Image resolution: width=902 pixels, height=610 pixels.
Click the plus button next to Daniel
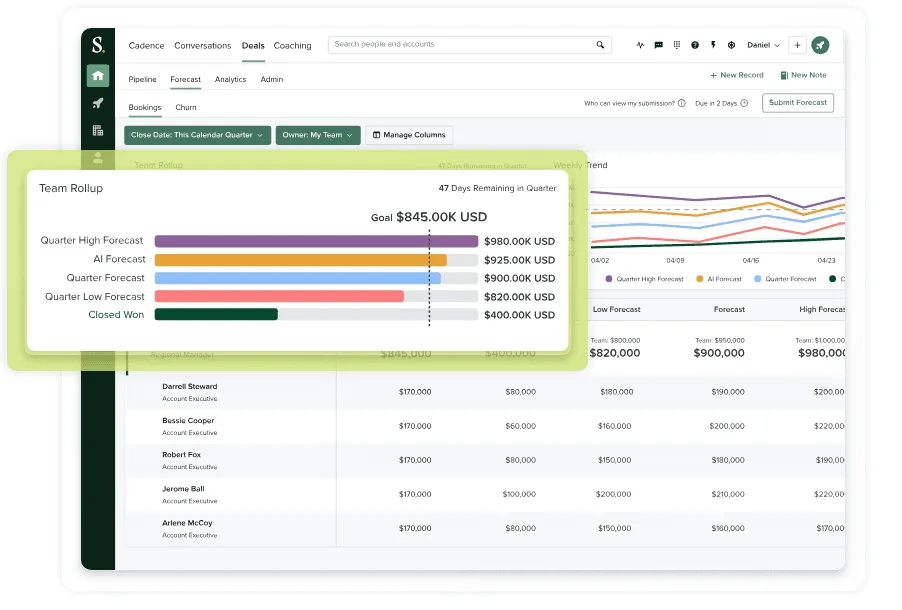pos(797,45)
